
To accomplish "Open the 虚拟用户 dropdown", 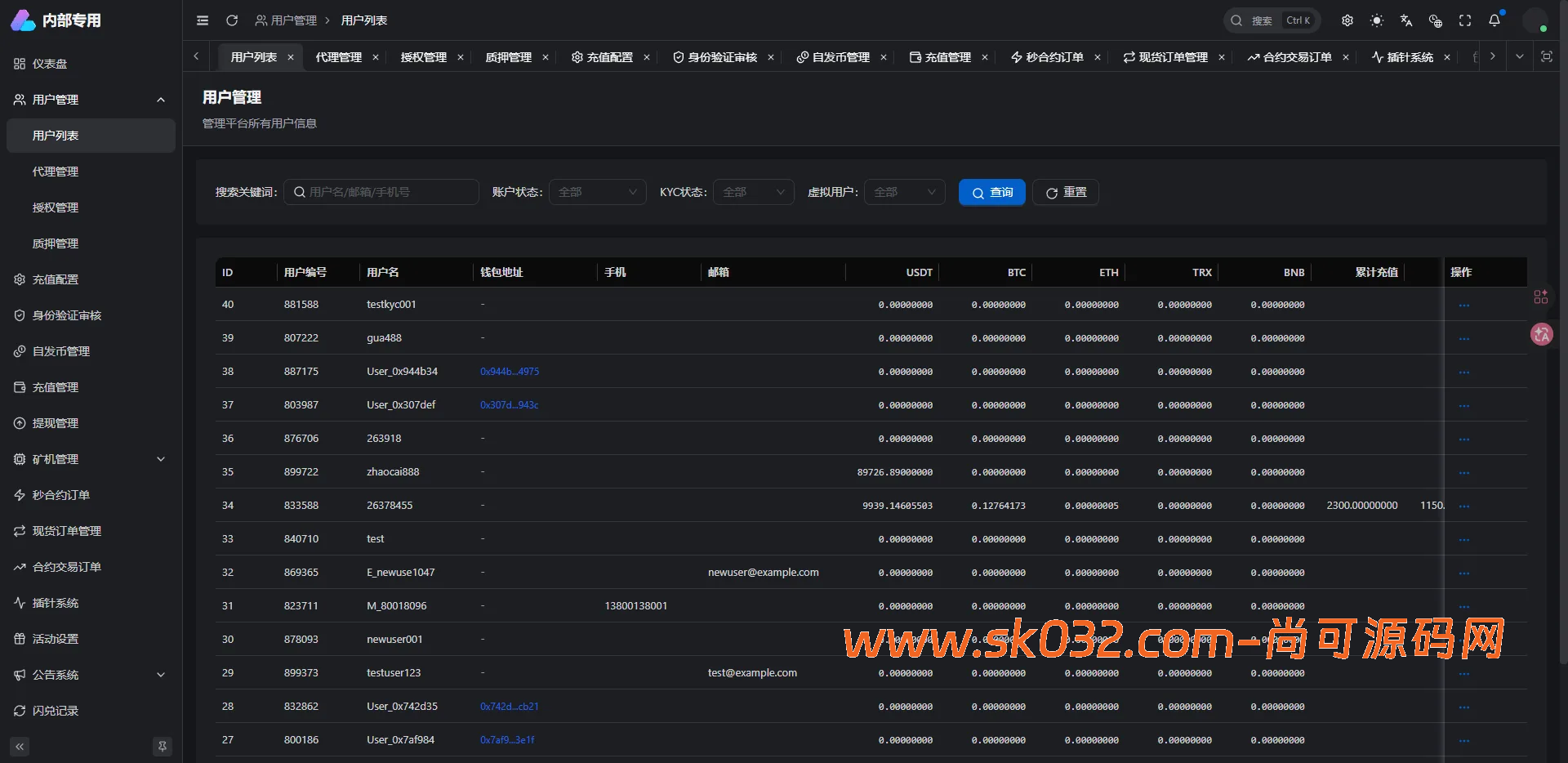I will click(x=904, y=192).
